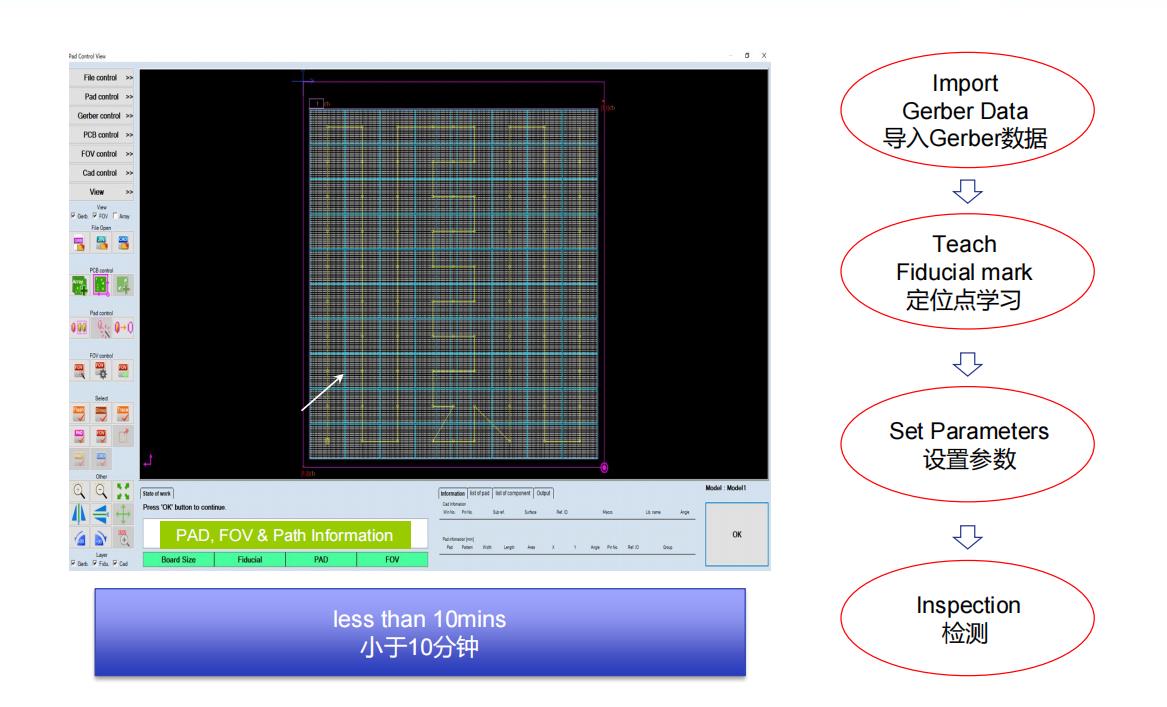Expand the Gerber control section

(102, 116)
